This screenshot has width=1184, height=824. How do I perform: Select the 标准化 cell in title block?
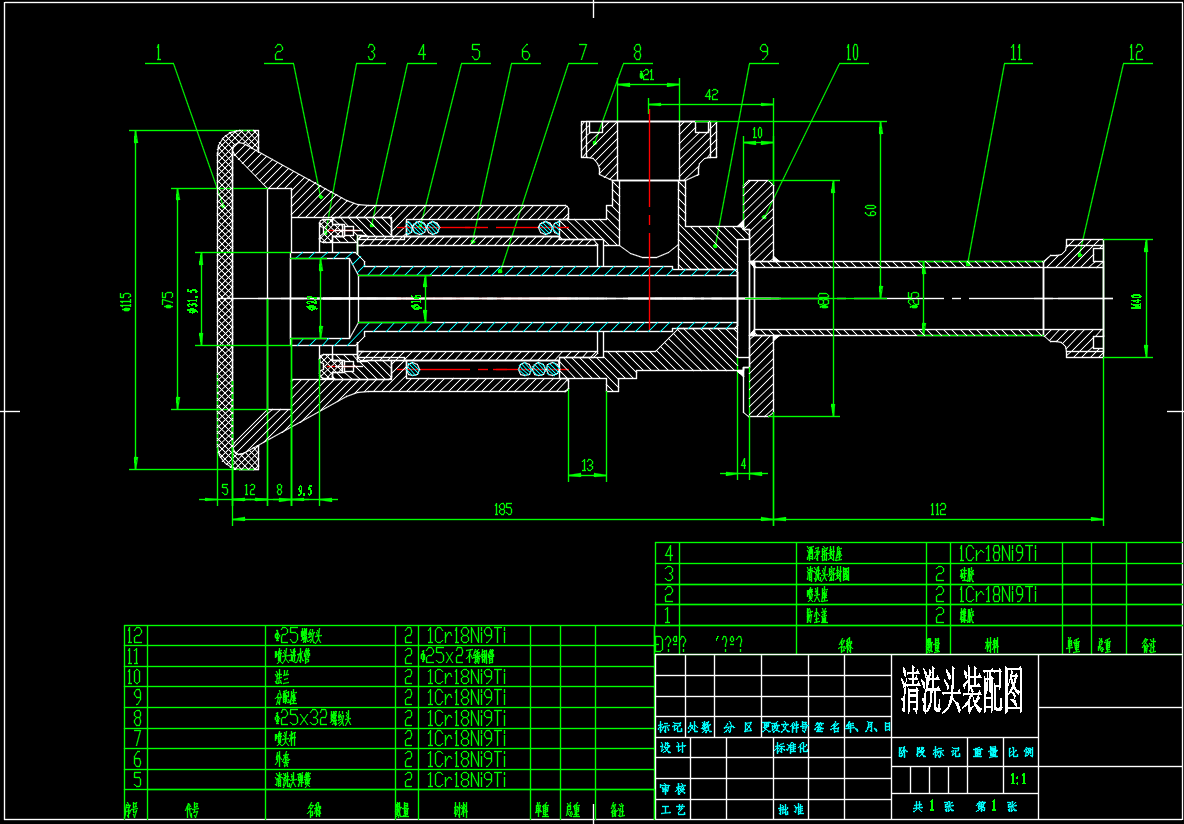click(x=790, y=748)
